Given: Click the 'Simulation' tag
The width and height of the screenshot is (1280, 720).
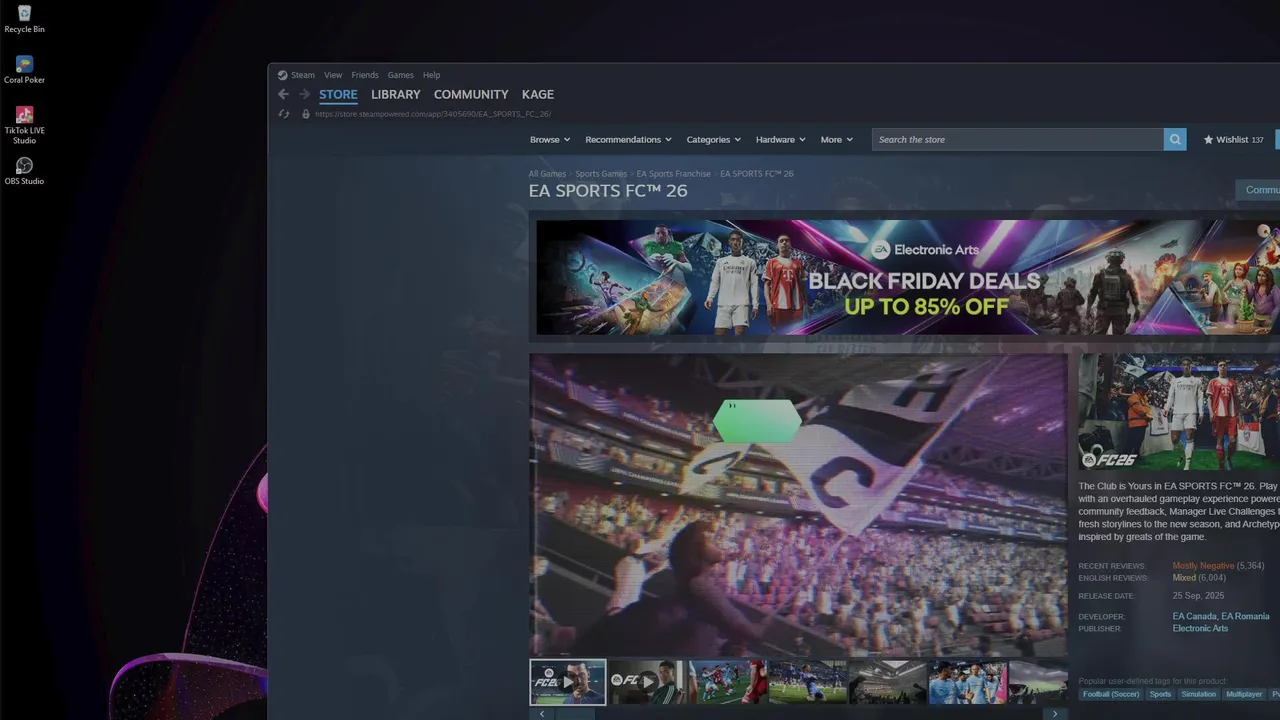Looking at the screenshot, I should click(x=1198, y=694).
